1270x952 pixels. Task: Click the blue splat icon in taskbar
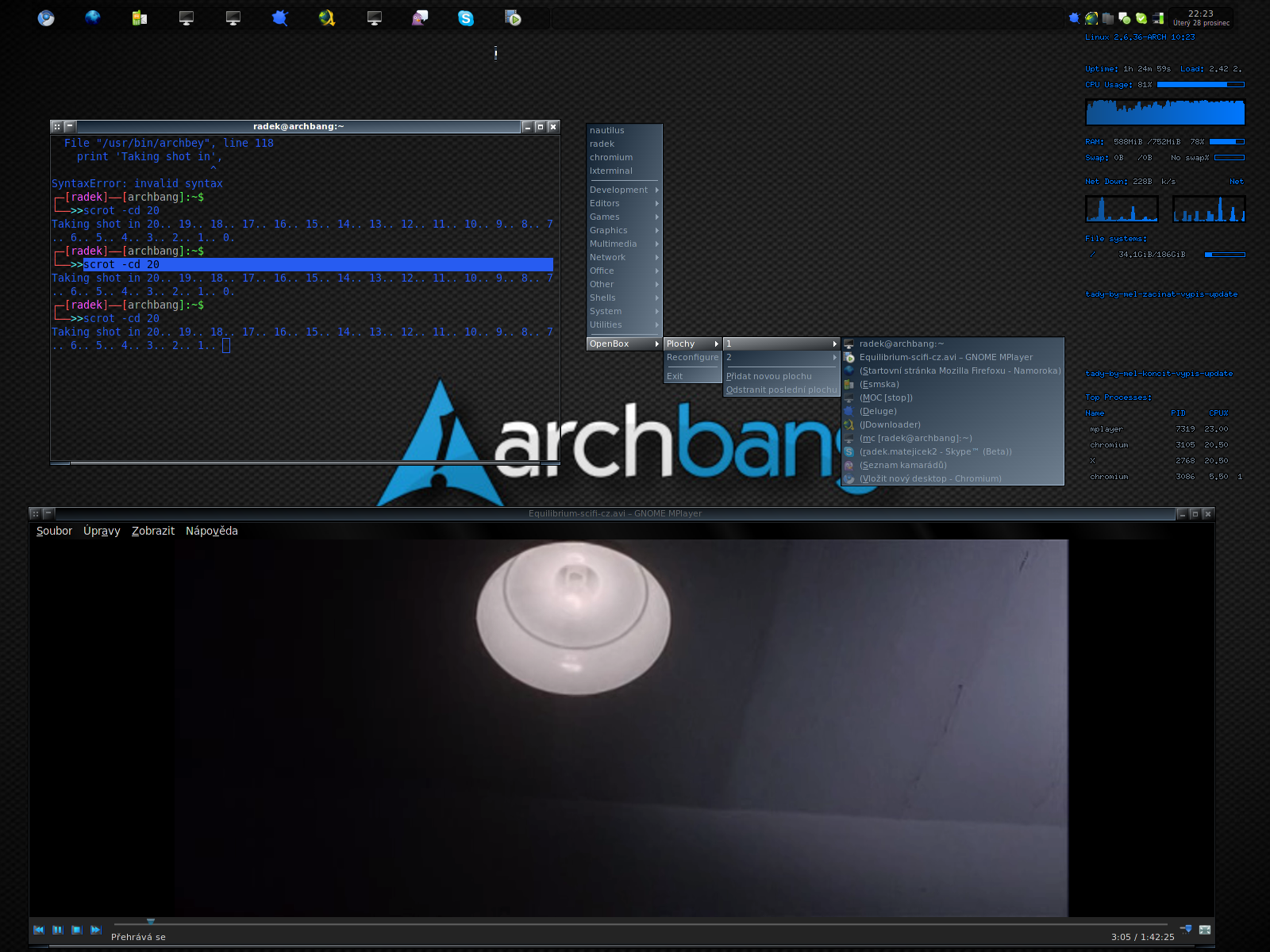pos(280,17)
